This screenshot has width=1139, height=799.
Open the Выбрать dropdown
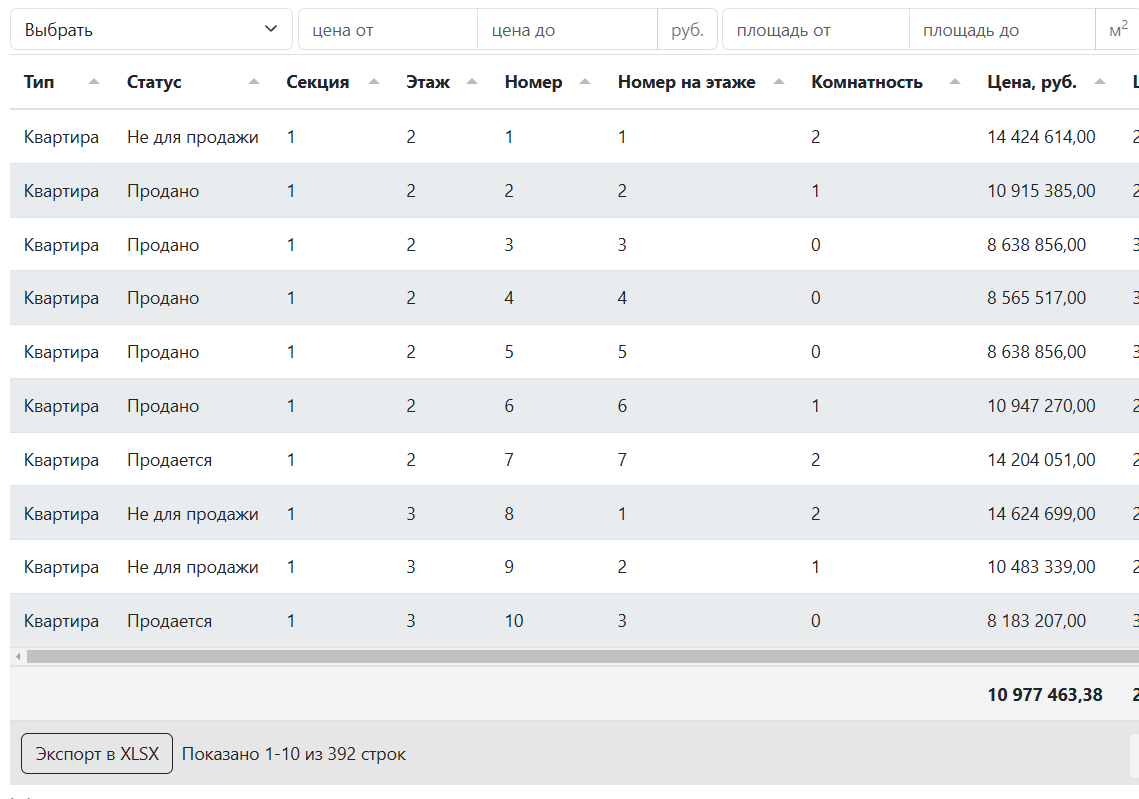tap(151, 30)
